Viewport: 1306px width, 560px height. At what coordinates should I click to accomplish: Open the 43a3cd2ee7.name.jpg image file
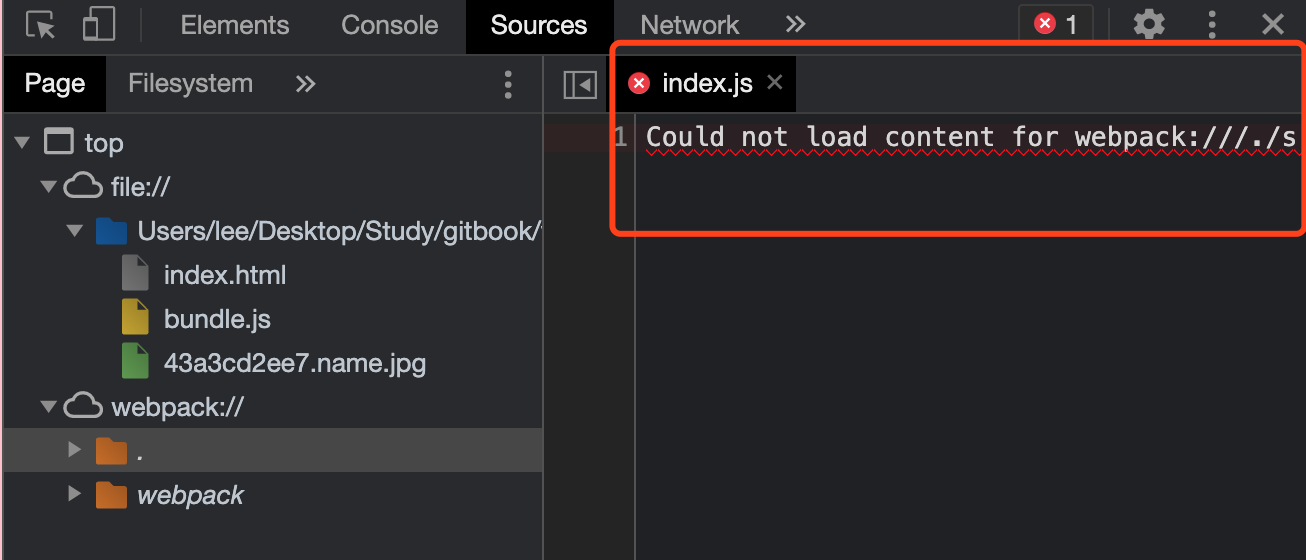click(x=294, y=363)
